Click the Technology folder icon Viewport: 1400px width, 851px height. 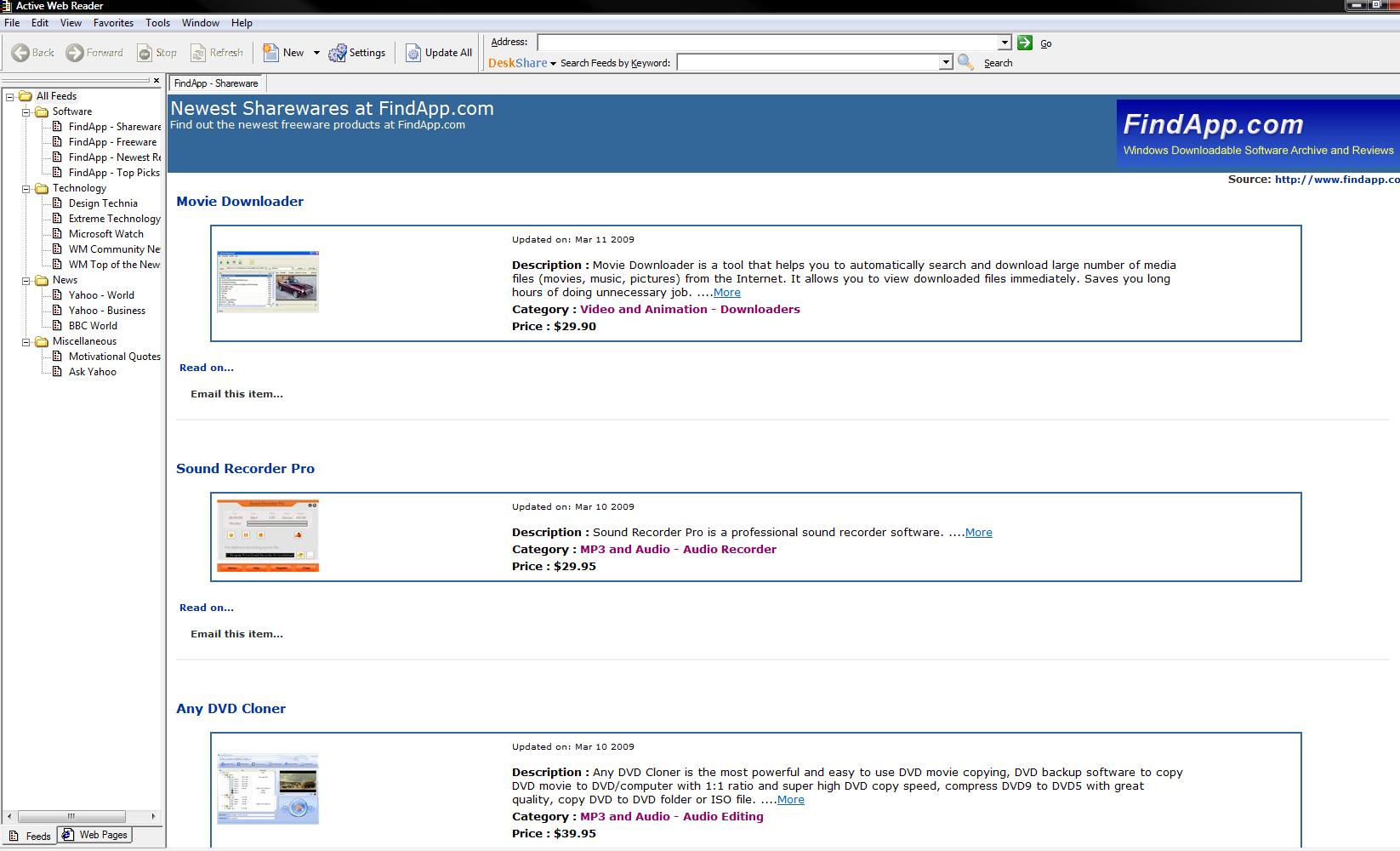pos(42,188)
